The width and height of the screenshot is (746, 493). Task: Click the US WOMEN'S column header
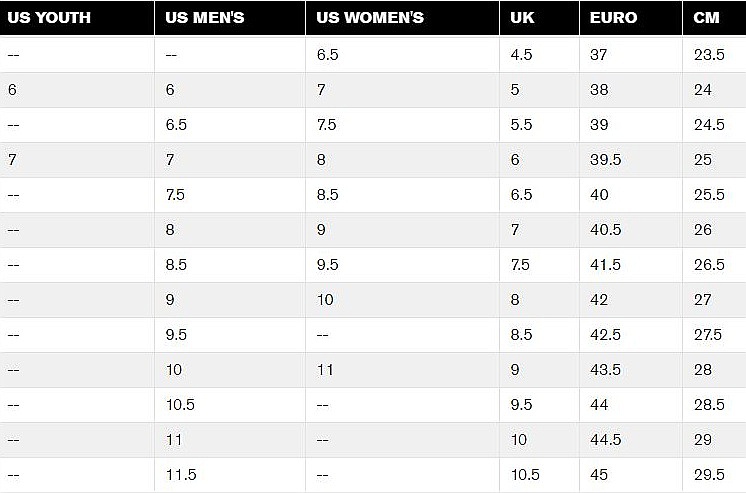[x=370, y=18]
